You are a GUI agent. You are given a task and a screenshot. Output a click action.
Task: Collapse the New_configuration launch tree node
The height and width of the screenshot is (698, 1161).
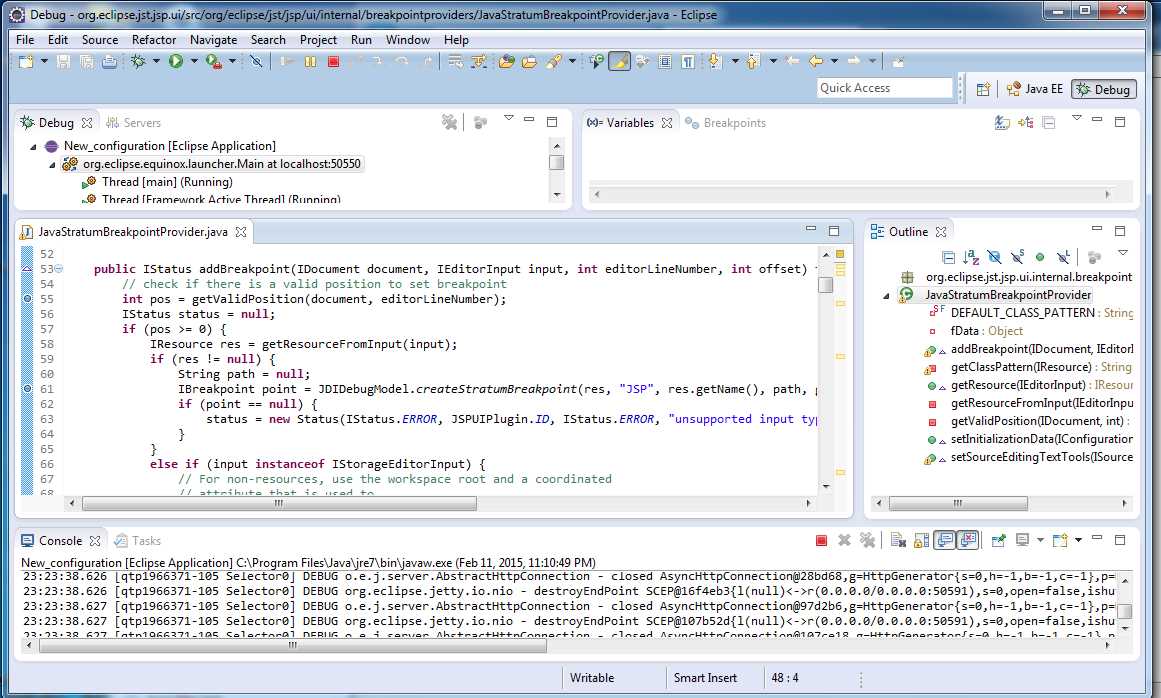[x=35, y=146]
